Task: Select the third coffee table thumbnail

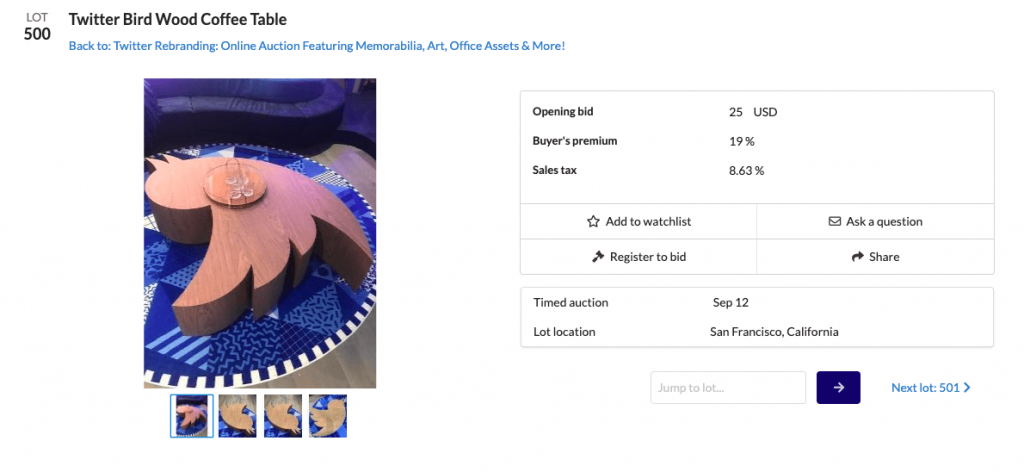Action: click(283, 416)
